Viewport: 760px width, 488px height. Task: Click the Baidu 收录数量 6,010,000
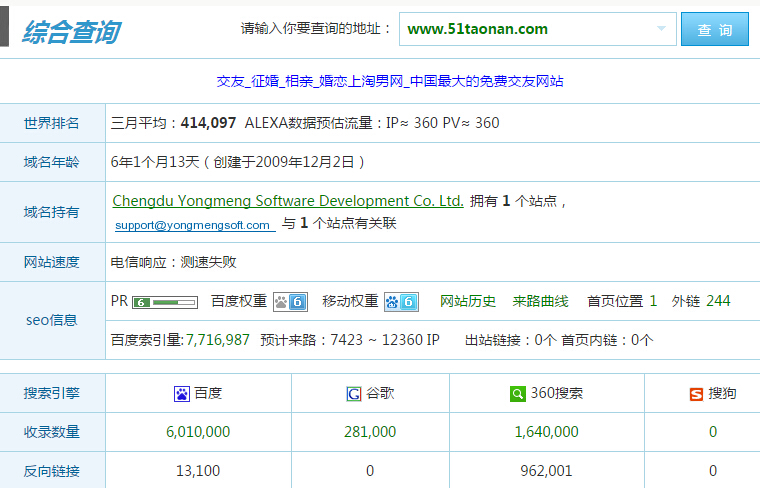(198, 432)
